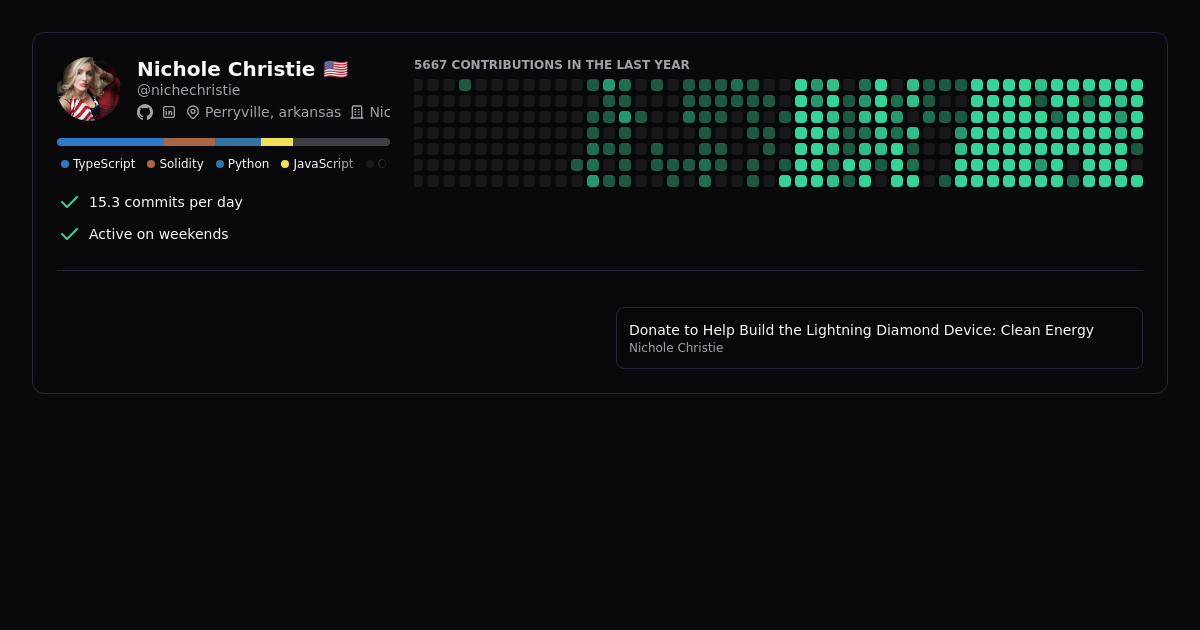Click the @nichechristie username

189,90
